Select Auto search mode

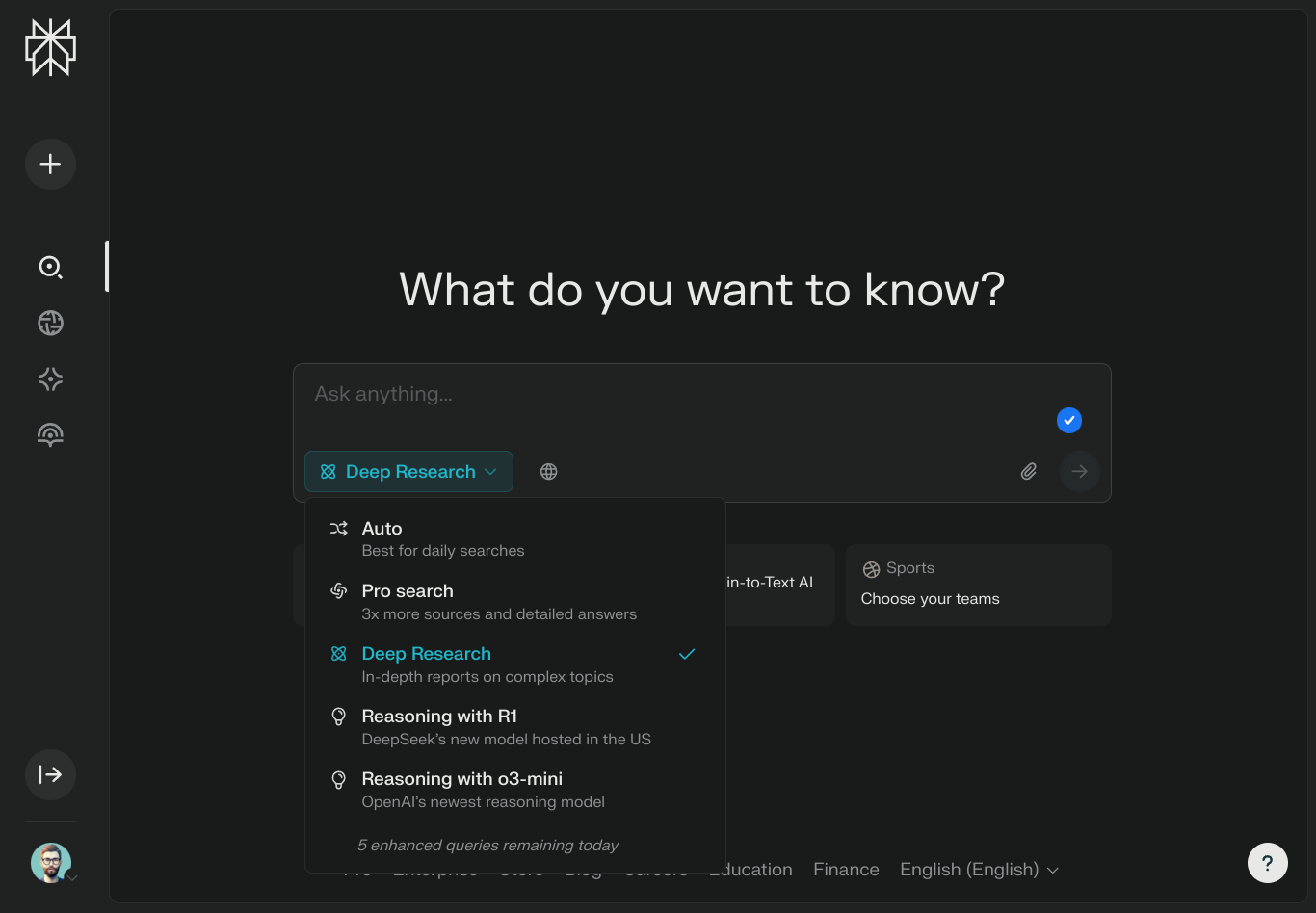514,538
